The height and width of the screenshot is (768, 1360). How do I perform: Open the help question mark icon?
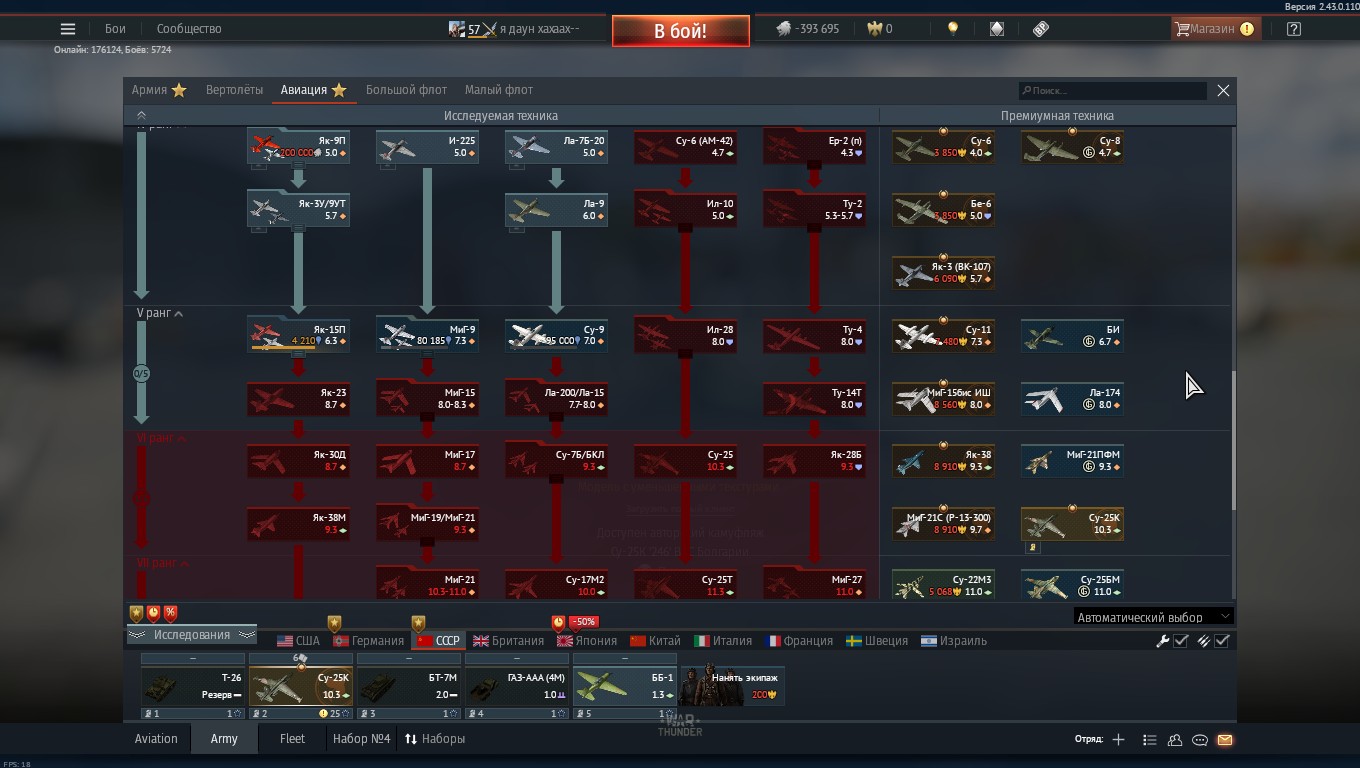click(1294, 29)
